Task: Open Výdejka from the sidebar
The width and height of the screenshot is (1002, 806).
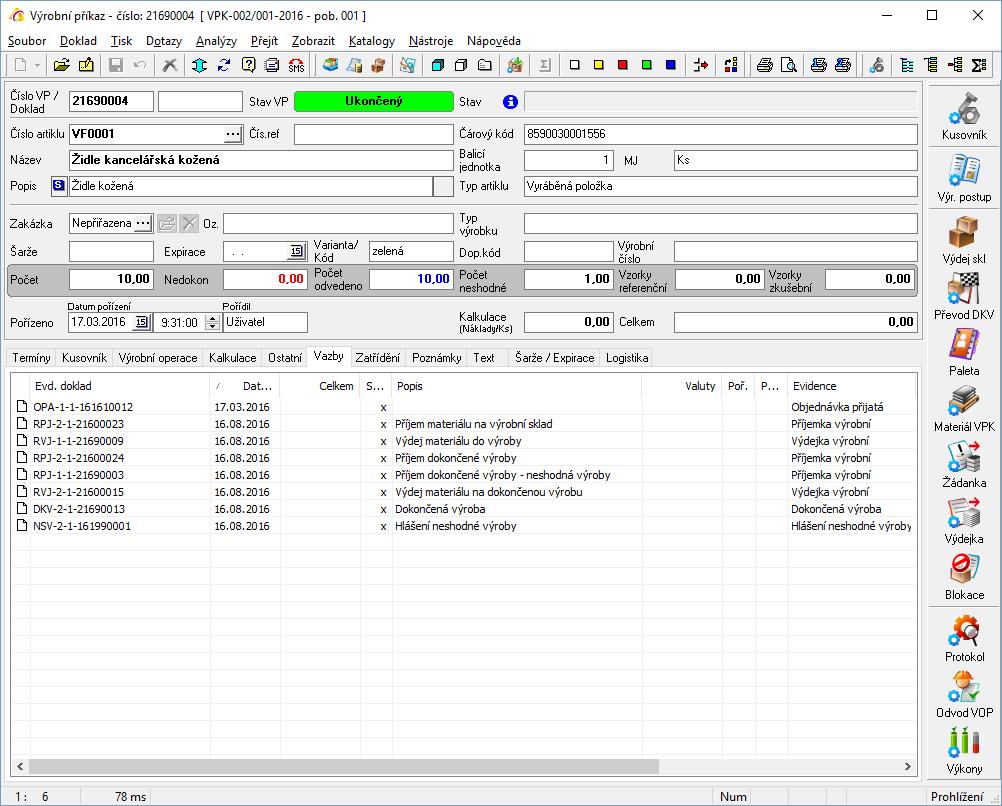Action: 964,520
